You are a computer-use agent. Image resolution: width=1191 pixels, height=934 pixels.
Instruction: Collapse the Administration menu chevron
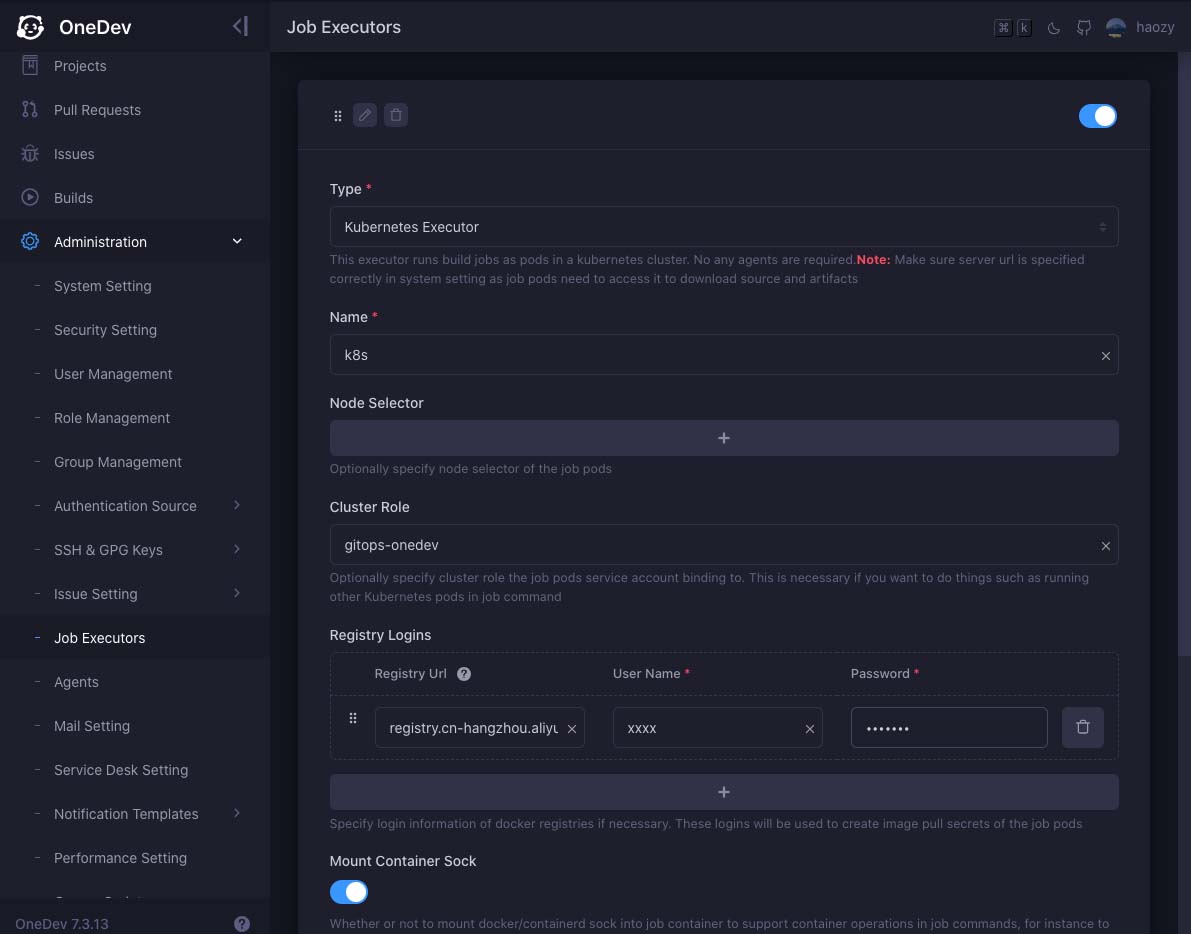[237, 241]
